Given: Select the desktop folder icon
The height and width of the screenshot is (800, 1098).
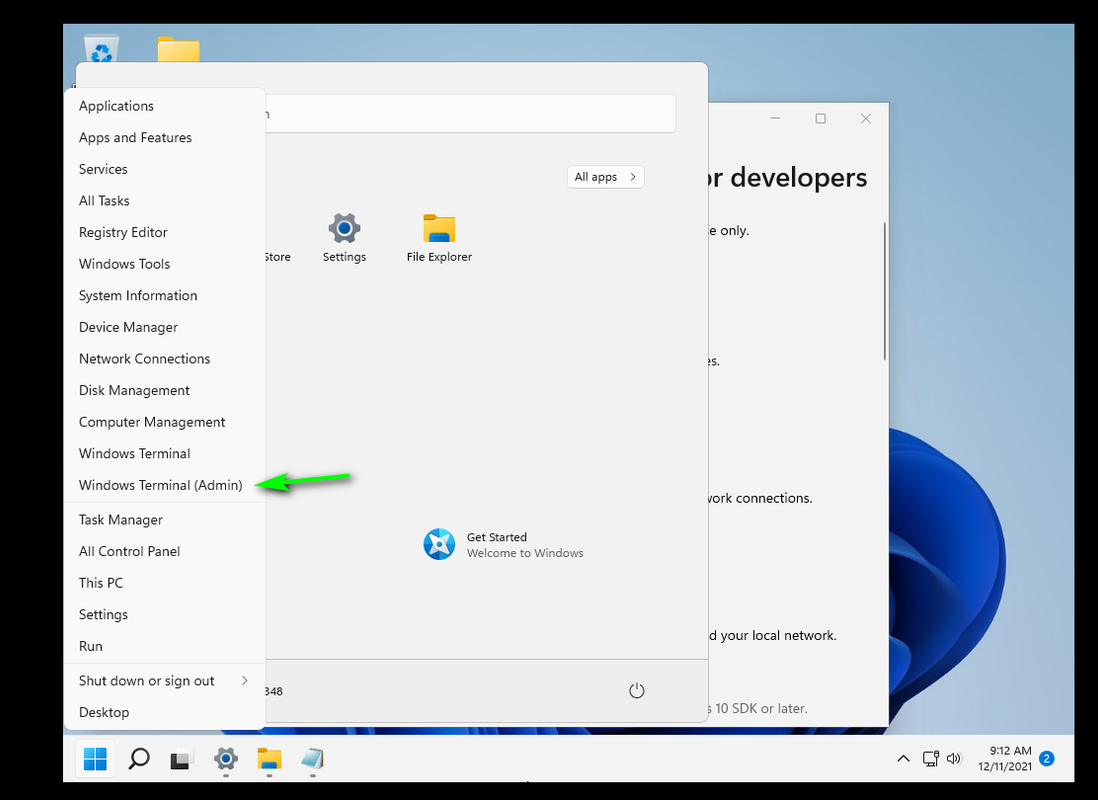Looking at the screenshot, I should 179,48.
